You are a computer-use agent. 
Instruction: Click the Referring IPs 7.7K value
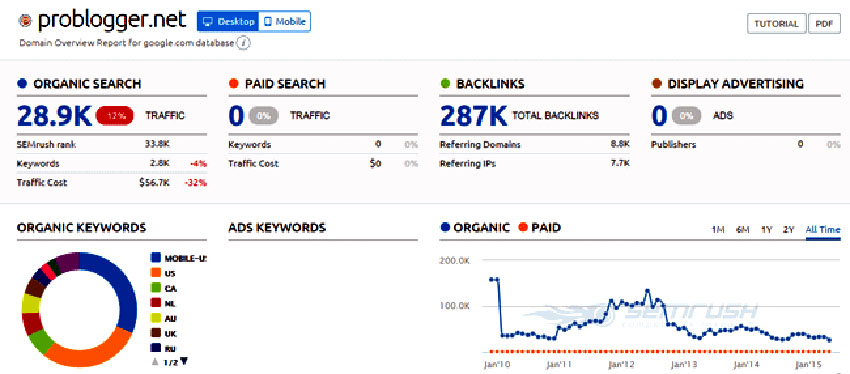(x=620, y=163)
